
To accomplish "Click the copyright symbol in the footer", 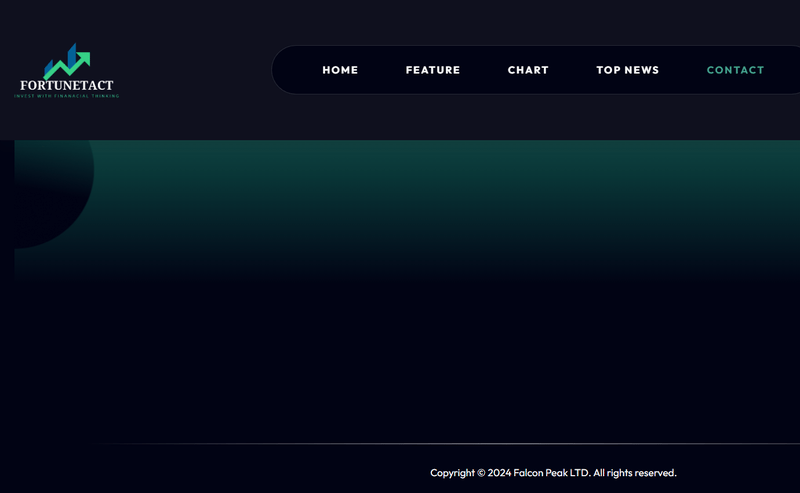I will click(481, 473).
